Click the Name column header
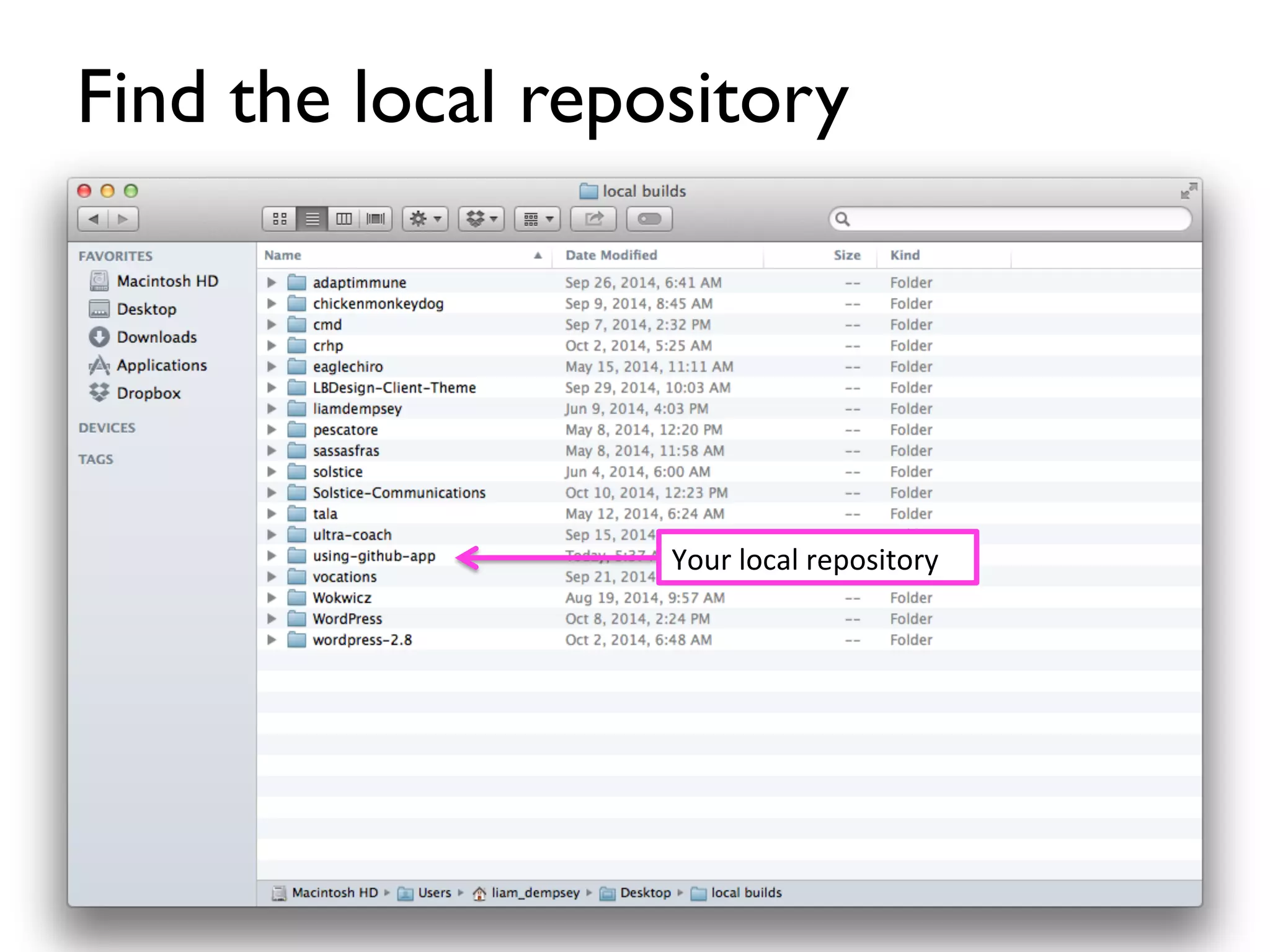This screenshot has height=952, width=1270. coord(283,255)
